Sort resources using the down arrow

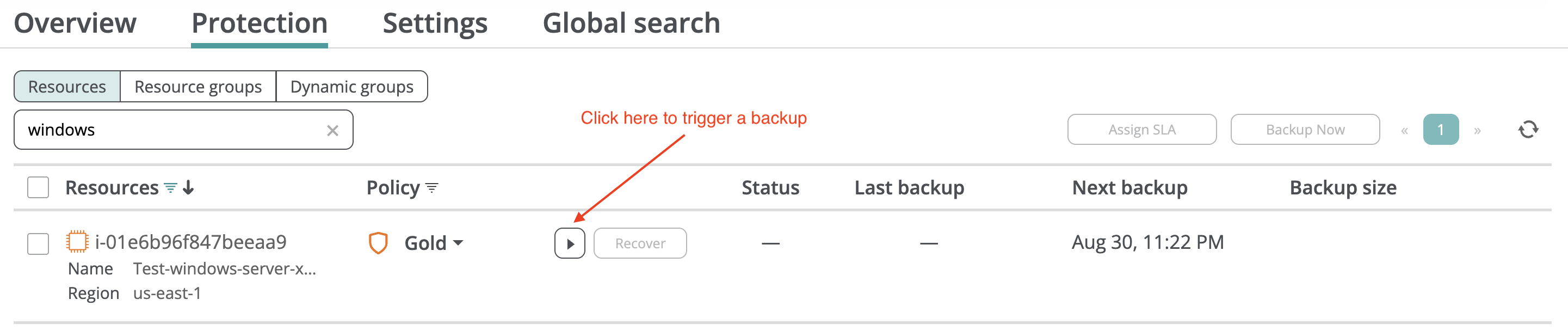tap(189, 187)
